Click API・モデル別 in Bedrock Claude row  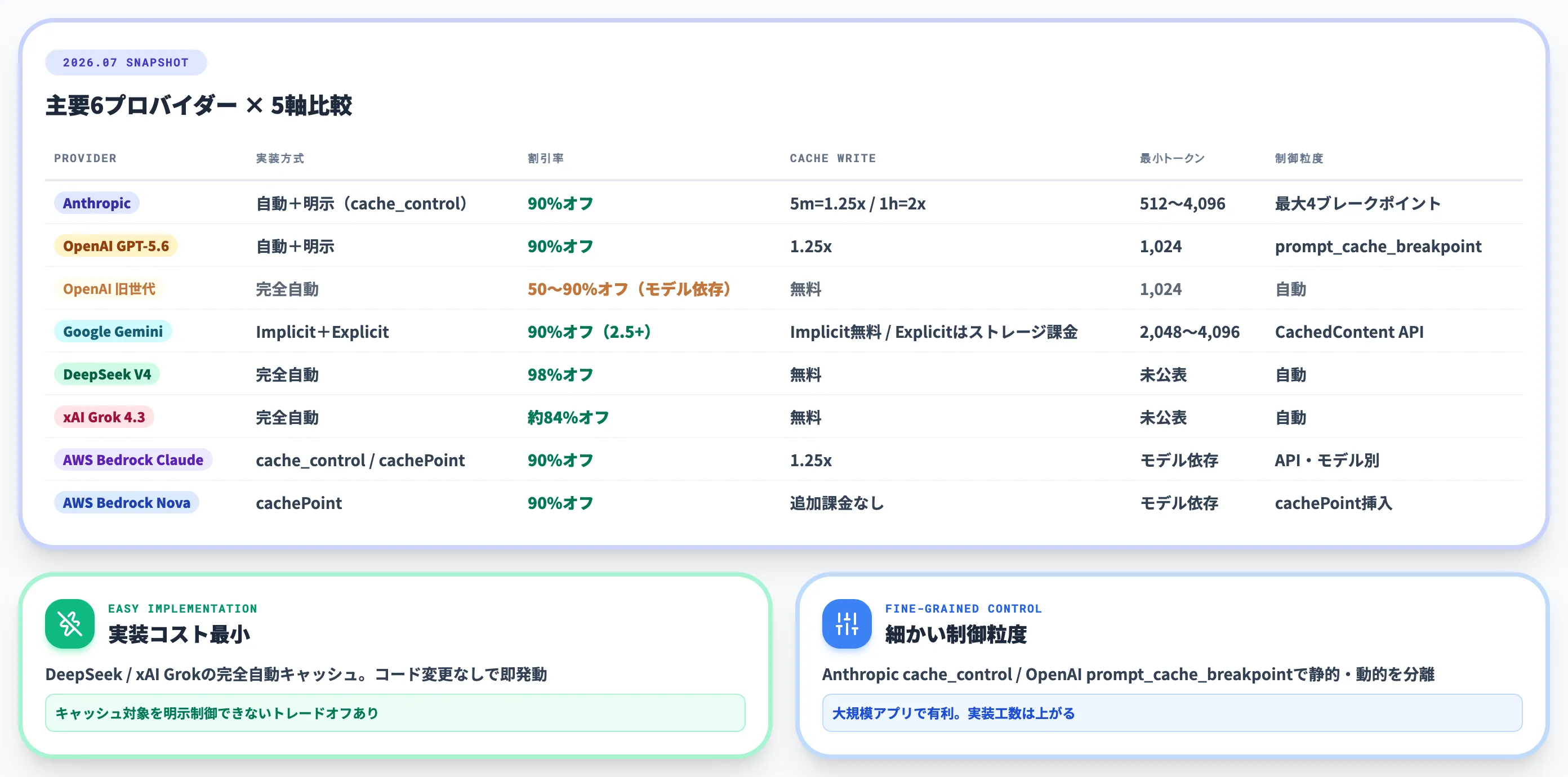pos(1327,460)
